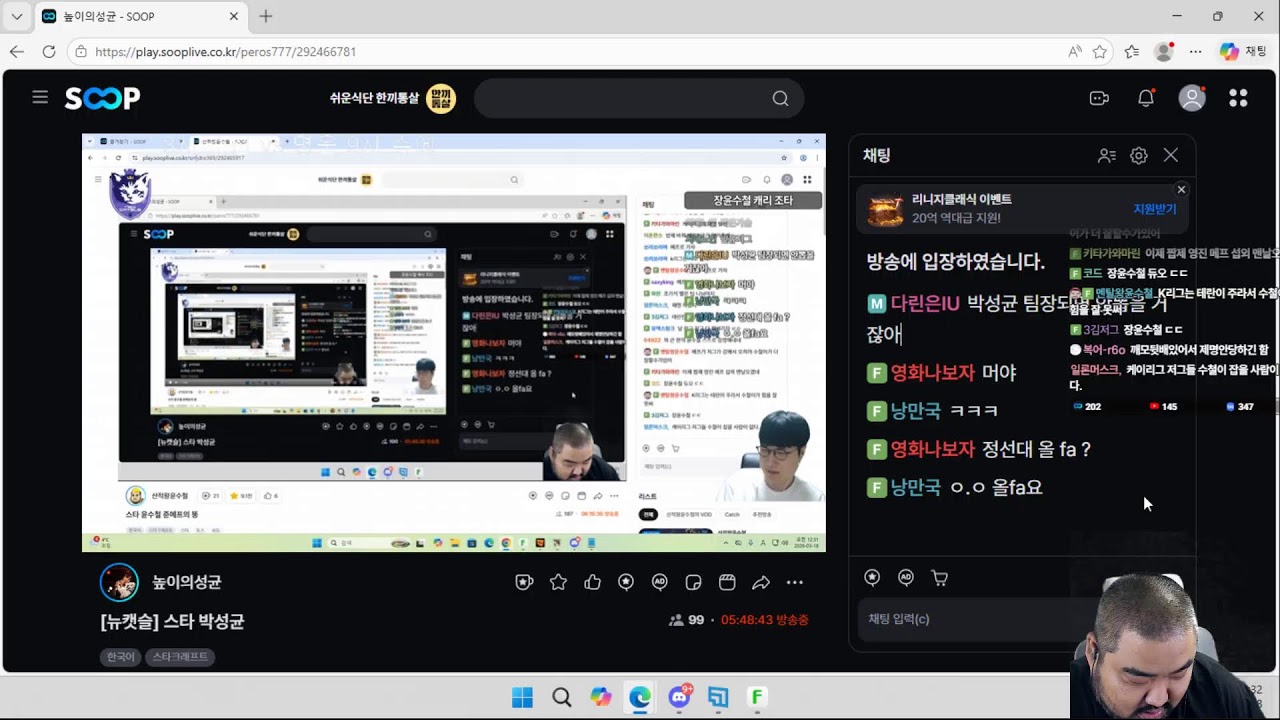Click the stream title [뉴캣슬] 스타 박성균

click(172, 621)
